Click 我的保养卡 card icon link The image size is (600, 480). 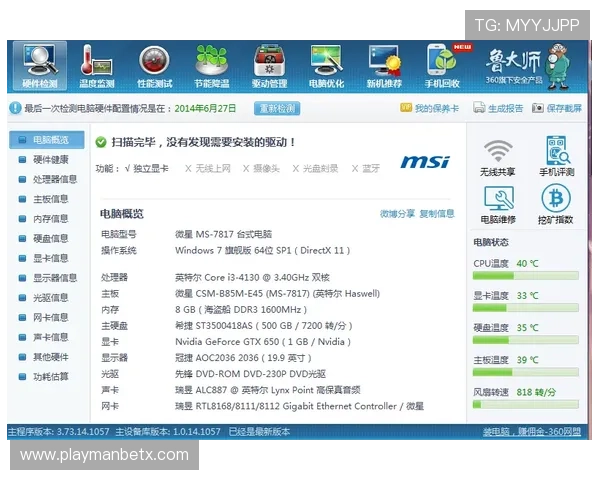(429, 108)
